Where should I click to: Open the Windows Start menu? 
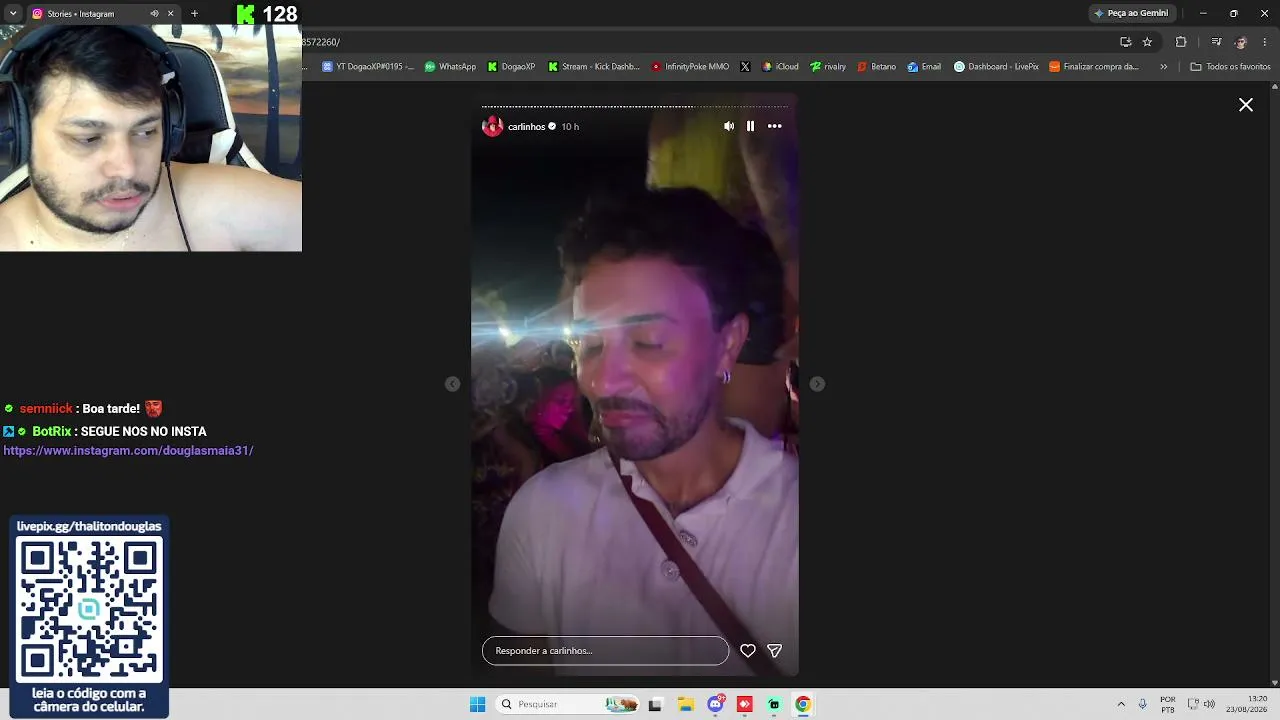477,704
